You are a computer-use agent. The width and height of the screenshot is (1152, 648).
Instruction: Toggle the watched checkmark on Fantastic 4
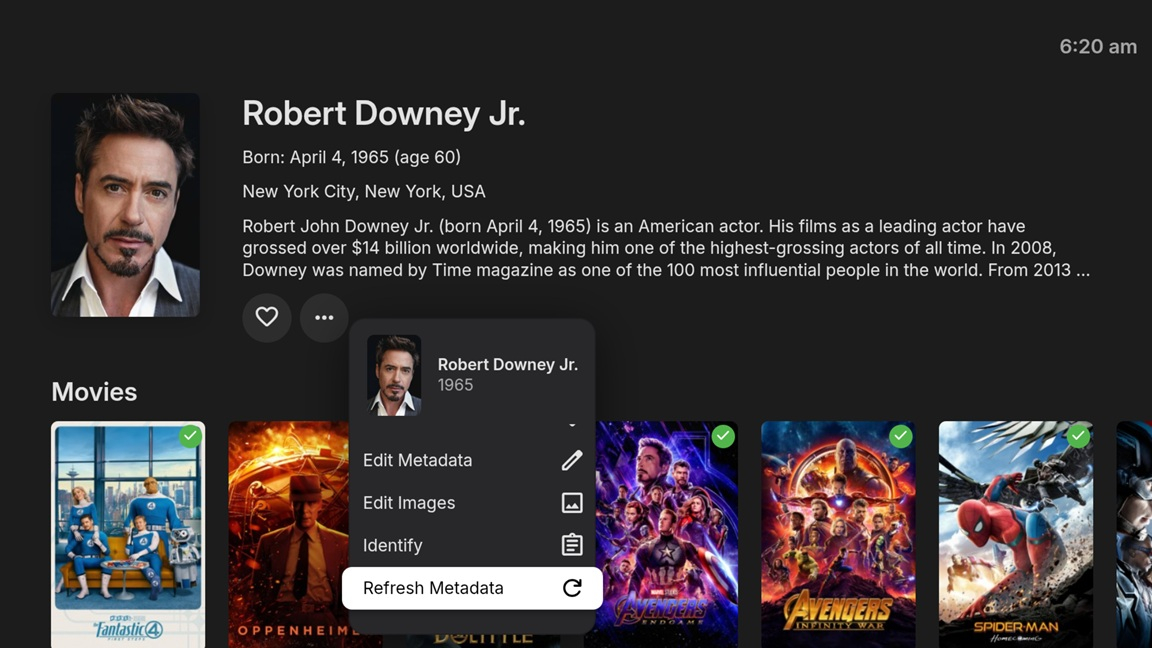click(x=190, y=436)
